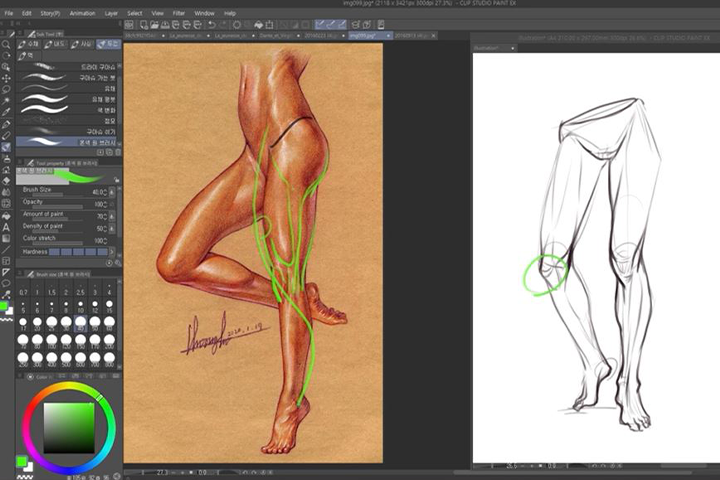Image resolution: width=720 pixels, height=480 pixels.
Task: Select the Lasso selection tool
Action: pyautogui.click(x=6, y=90)
